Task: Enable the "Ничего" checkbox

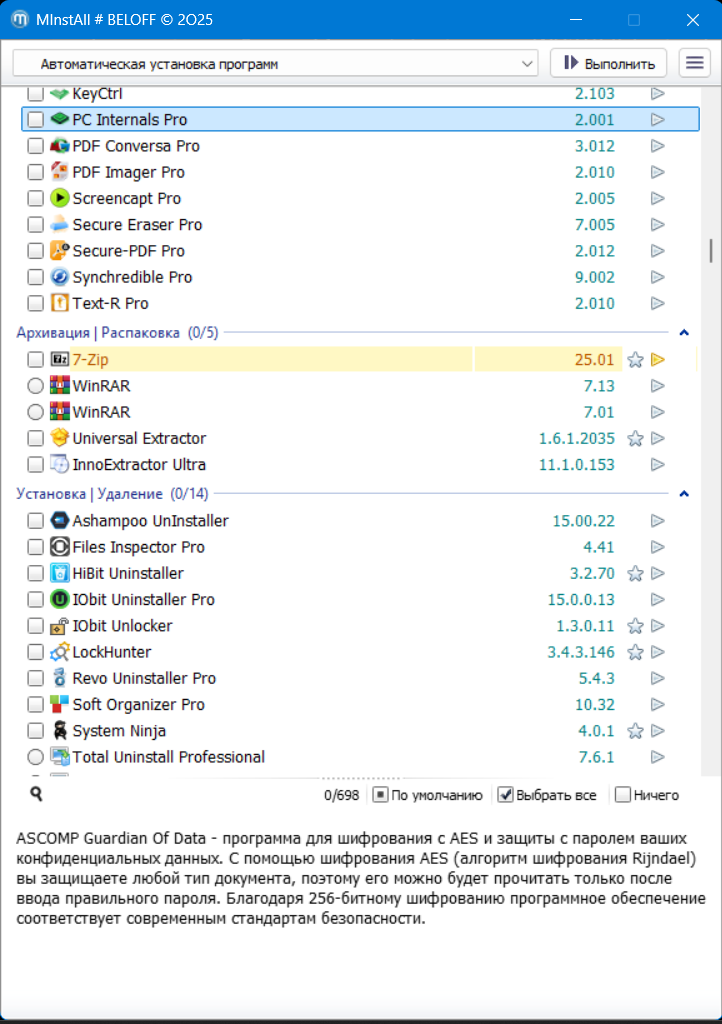Action: 623,795
